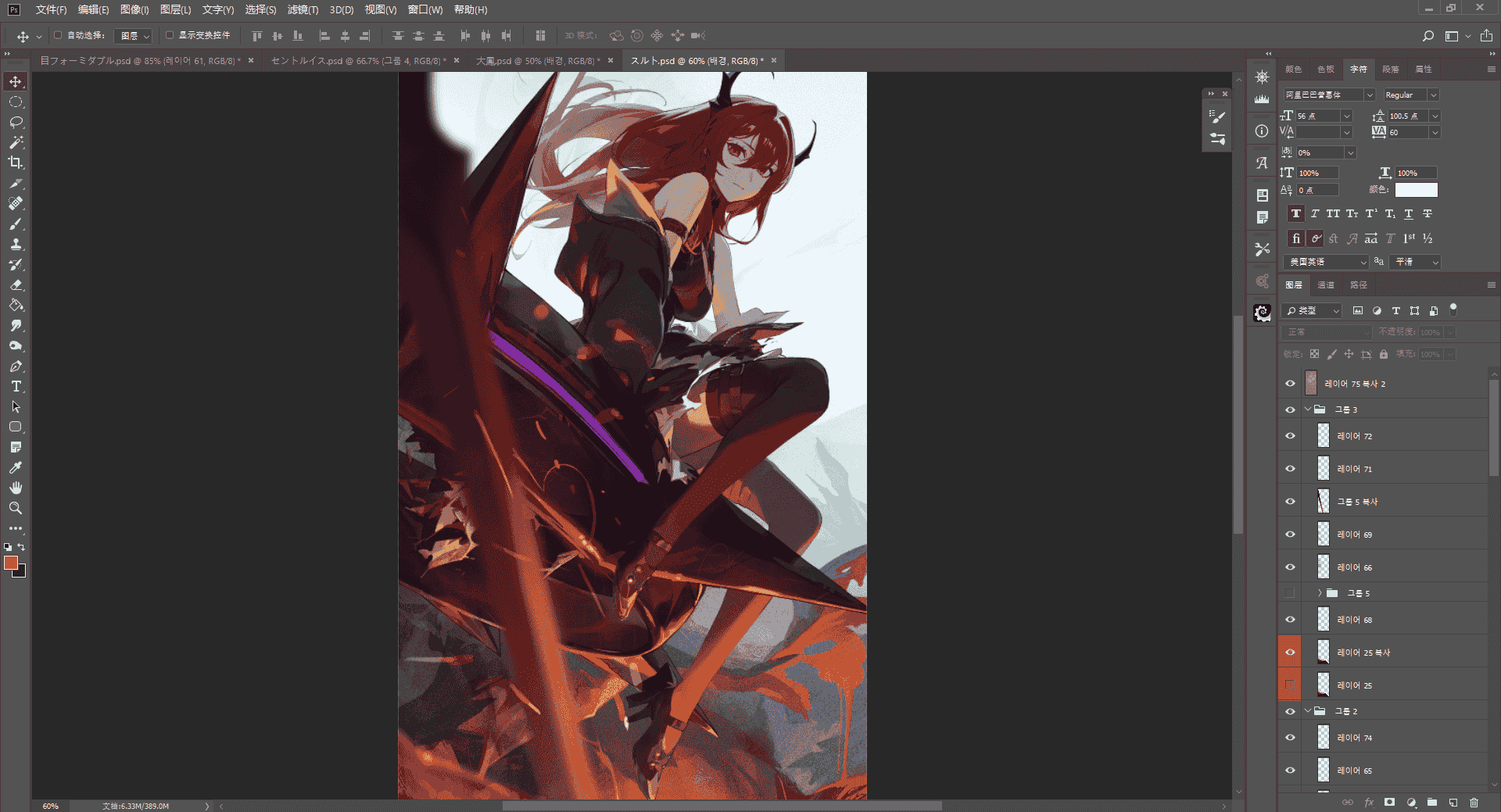Select the Zoom tool
This screenshot has height=812, width=1501.
click(x=16, y=509)
